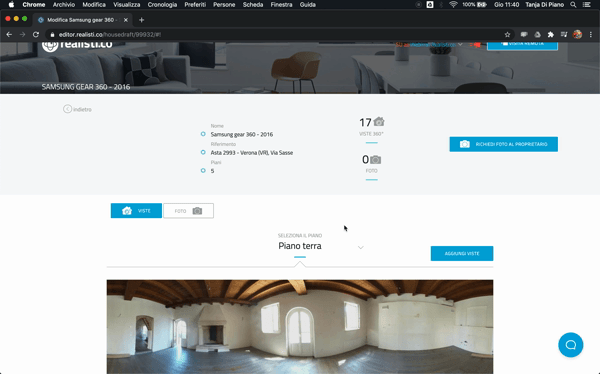This screenshot has height=374, width=600.
Task: Switch to the Viste tab
Action: (136, 211)
